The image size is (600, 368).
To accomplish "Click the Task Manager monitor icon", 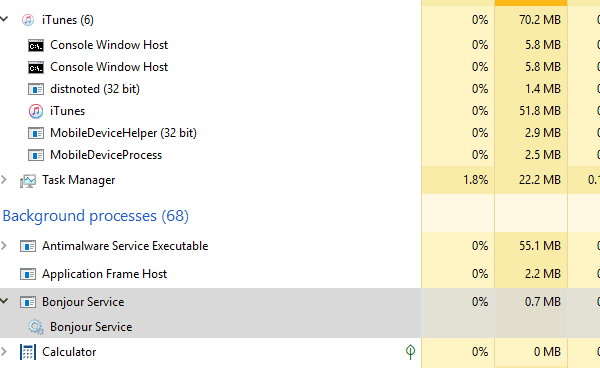I will coord(28,181).
